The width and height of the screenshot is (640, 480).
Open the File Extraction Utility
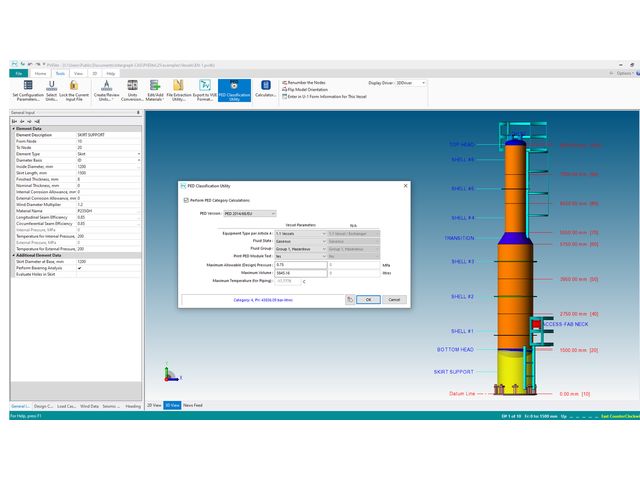tap(179, 91)
